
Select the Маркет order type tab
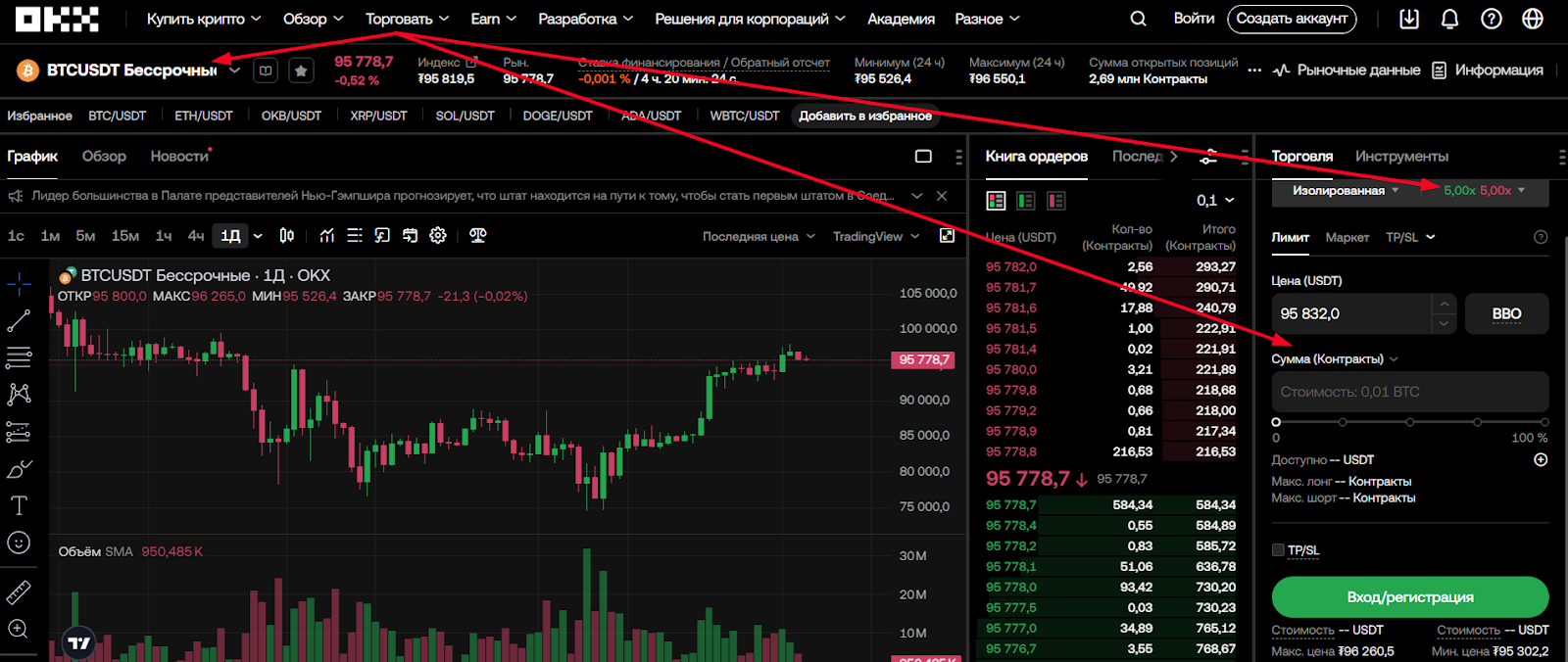(1347, 237)
